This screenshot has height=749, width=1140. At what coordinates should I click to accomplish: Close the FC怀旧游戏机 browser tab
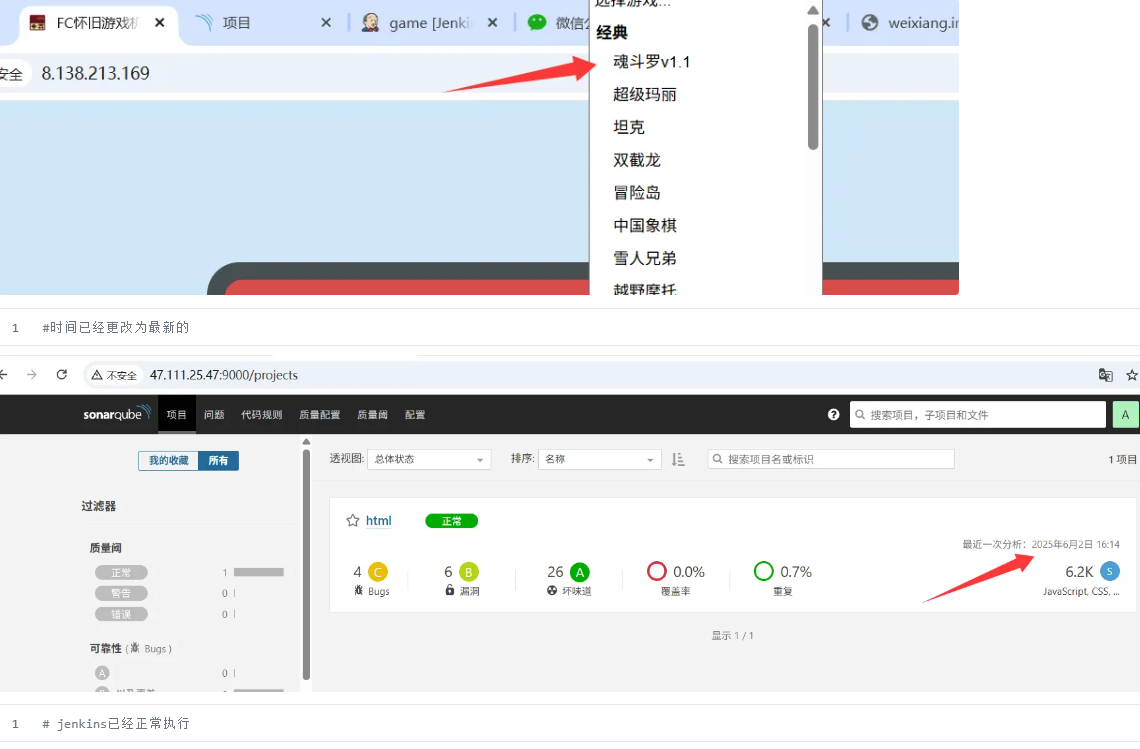tap(160, 23)
